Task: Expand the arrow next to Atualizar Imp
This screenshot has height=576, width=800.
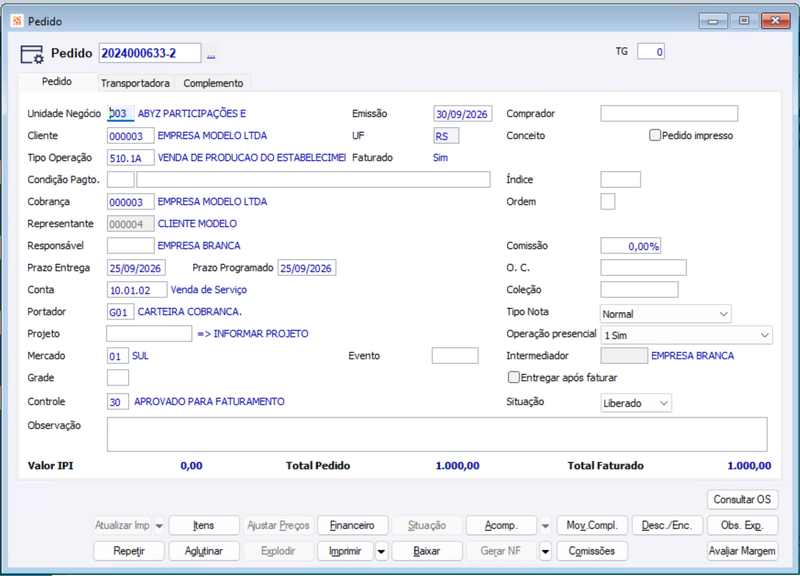Action: point(159,525)
